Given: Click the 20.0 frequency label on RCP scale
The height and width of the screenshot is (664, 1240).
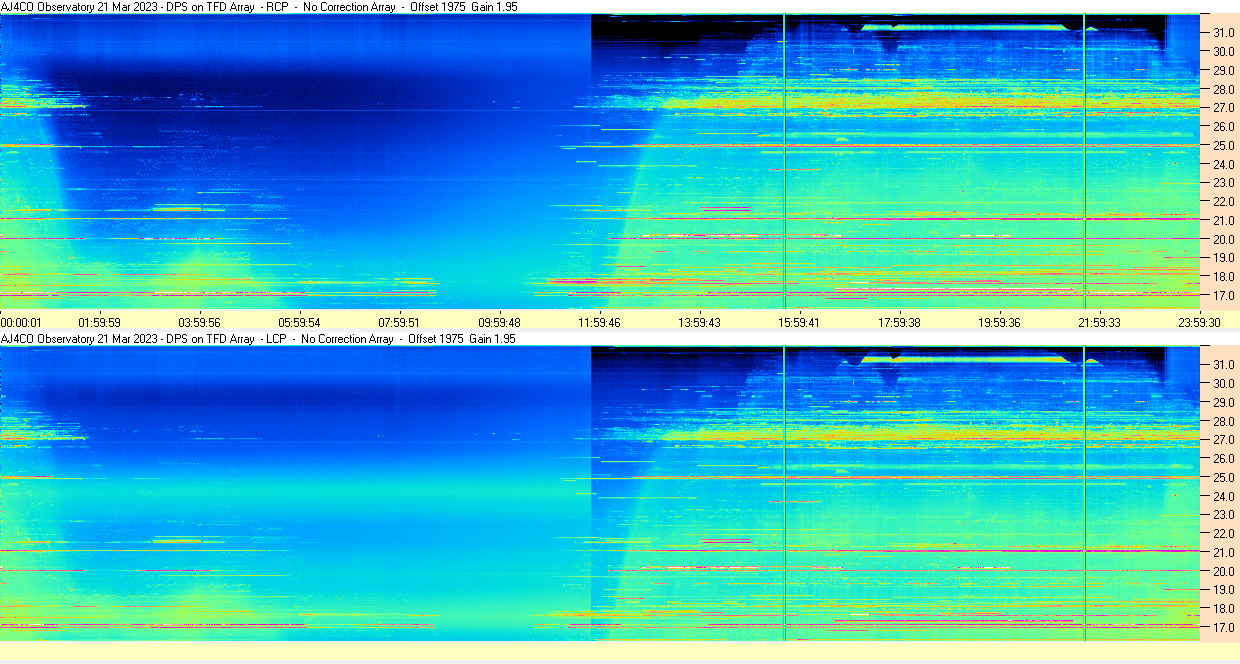Looking at the screenshot, I should (x=1224, y=239).
